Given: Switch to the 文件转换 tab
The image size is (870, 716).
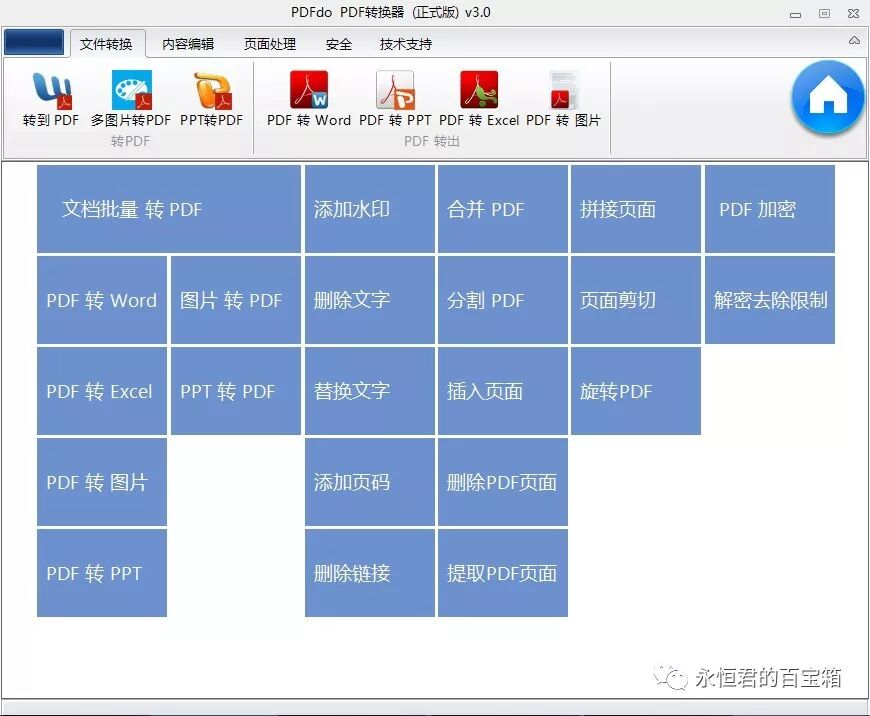Looking at the screenshot, I should [106, 44].
